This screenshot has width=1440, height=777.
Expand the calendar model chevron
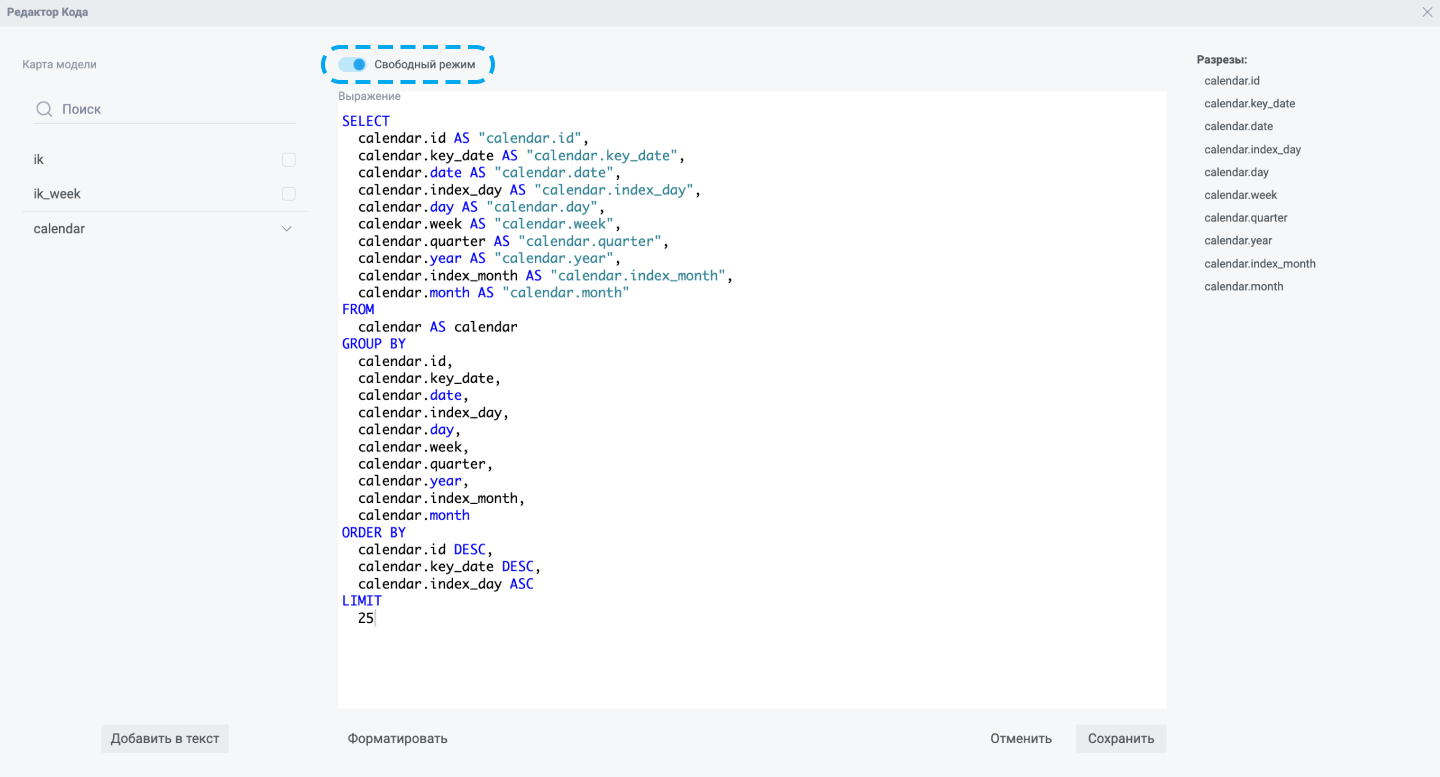click(287, 229)
